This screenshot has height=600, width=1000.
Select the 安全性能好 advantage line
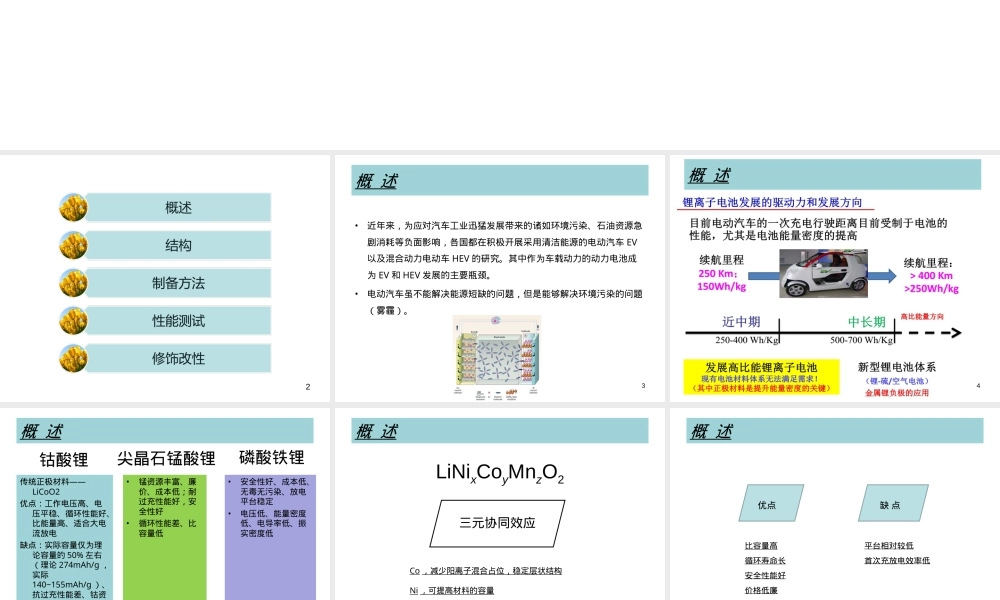765,575
